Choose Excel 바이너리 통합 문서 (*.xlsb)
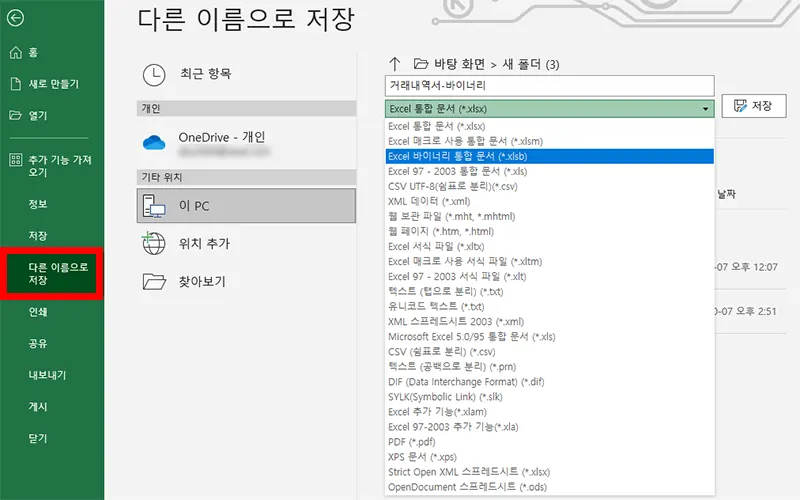This screenshot has width=800, height=500. click(x=549, y=156)
